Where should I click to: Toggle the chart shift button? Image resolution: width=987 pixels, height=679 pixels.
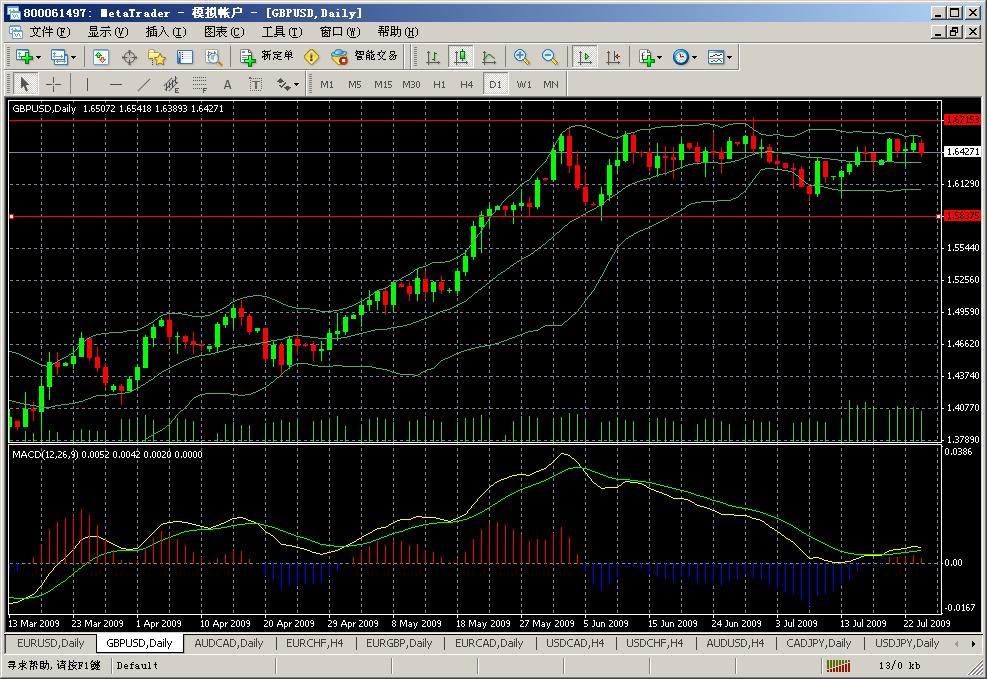613,57
